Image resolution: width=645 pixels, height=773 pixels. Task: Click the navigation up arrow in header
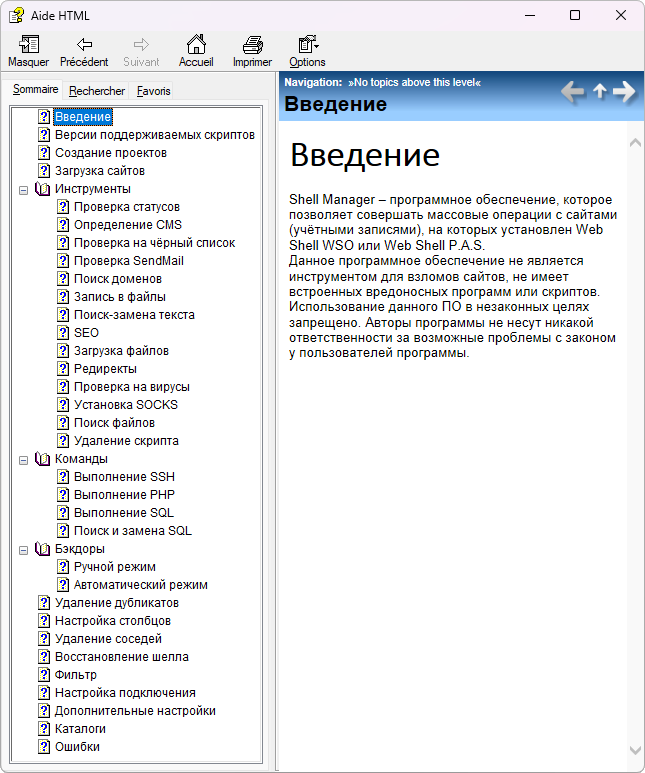[x=599, y=92]
